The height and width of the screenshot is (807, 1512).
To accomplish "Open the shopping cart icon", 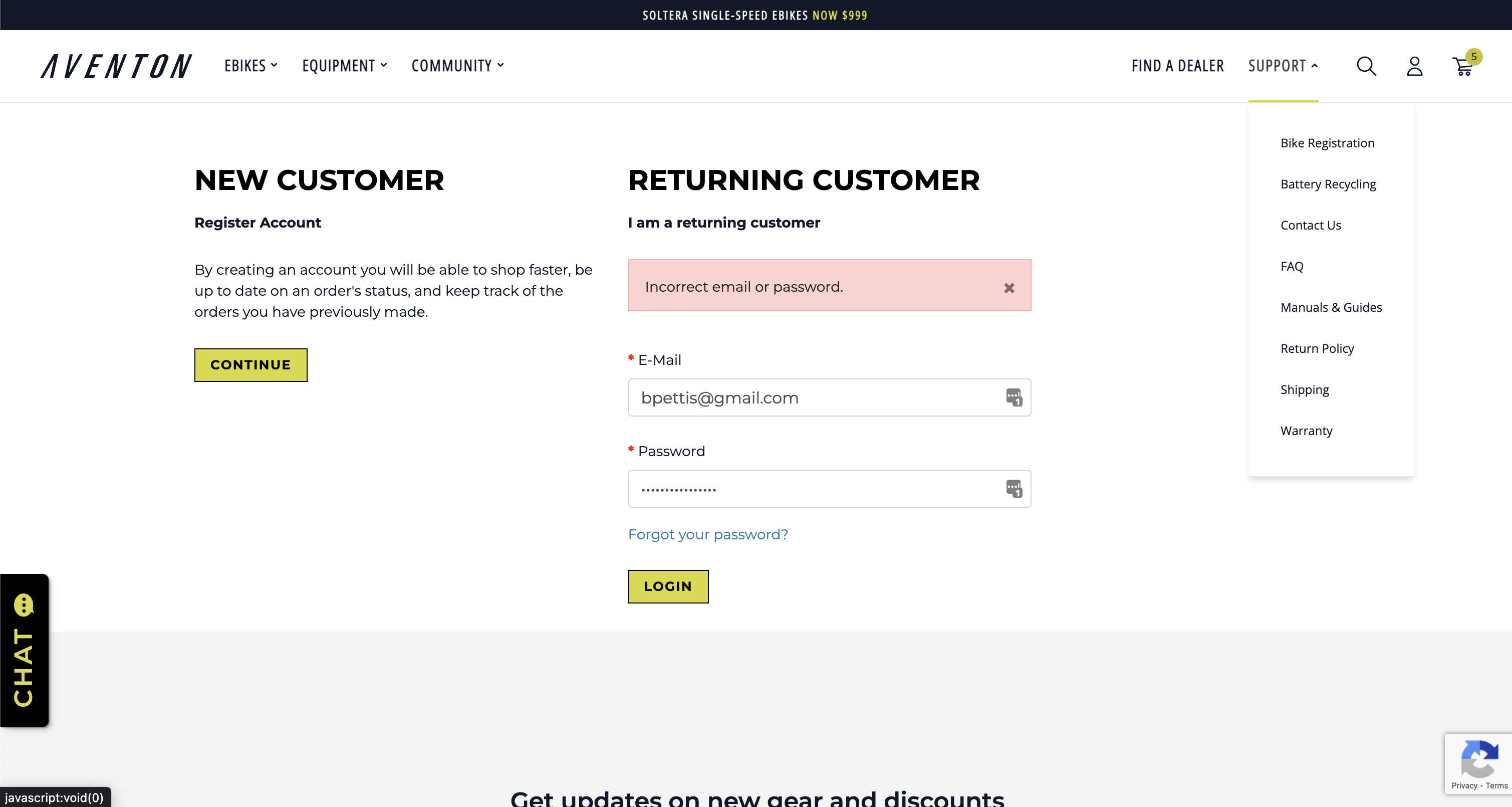I will point(1463,66).
